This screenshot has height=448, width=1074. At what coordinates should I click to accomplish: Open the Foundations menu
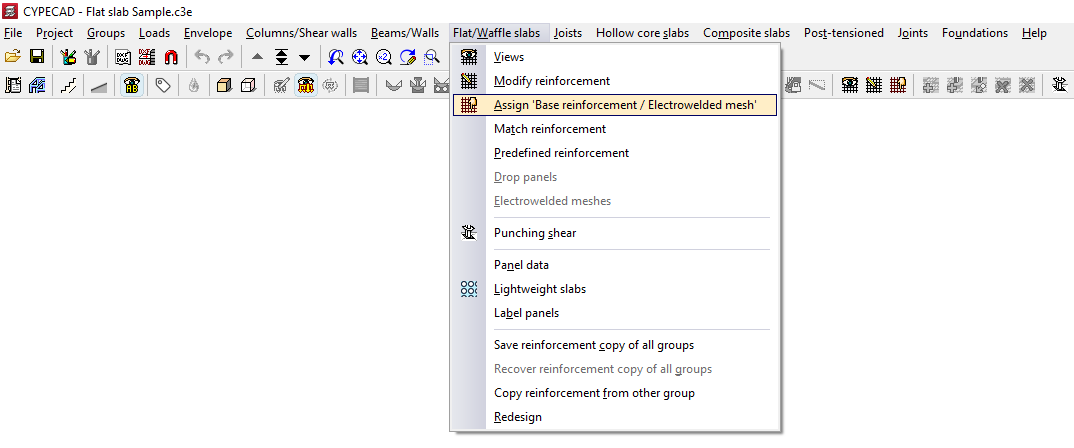coord(975,33)
